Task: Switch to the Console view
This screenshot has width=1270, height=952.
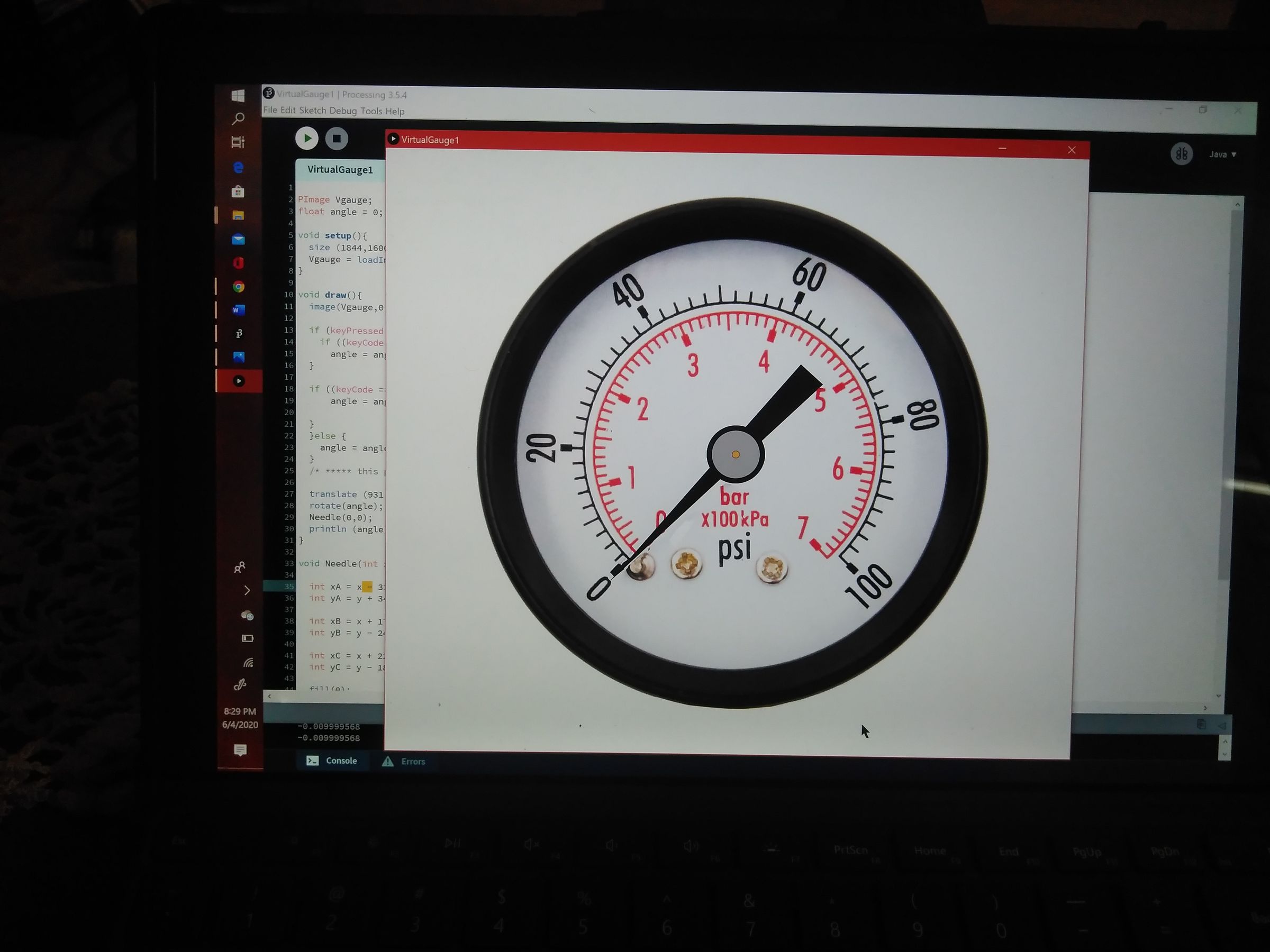Action: point(333,761)
